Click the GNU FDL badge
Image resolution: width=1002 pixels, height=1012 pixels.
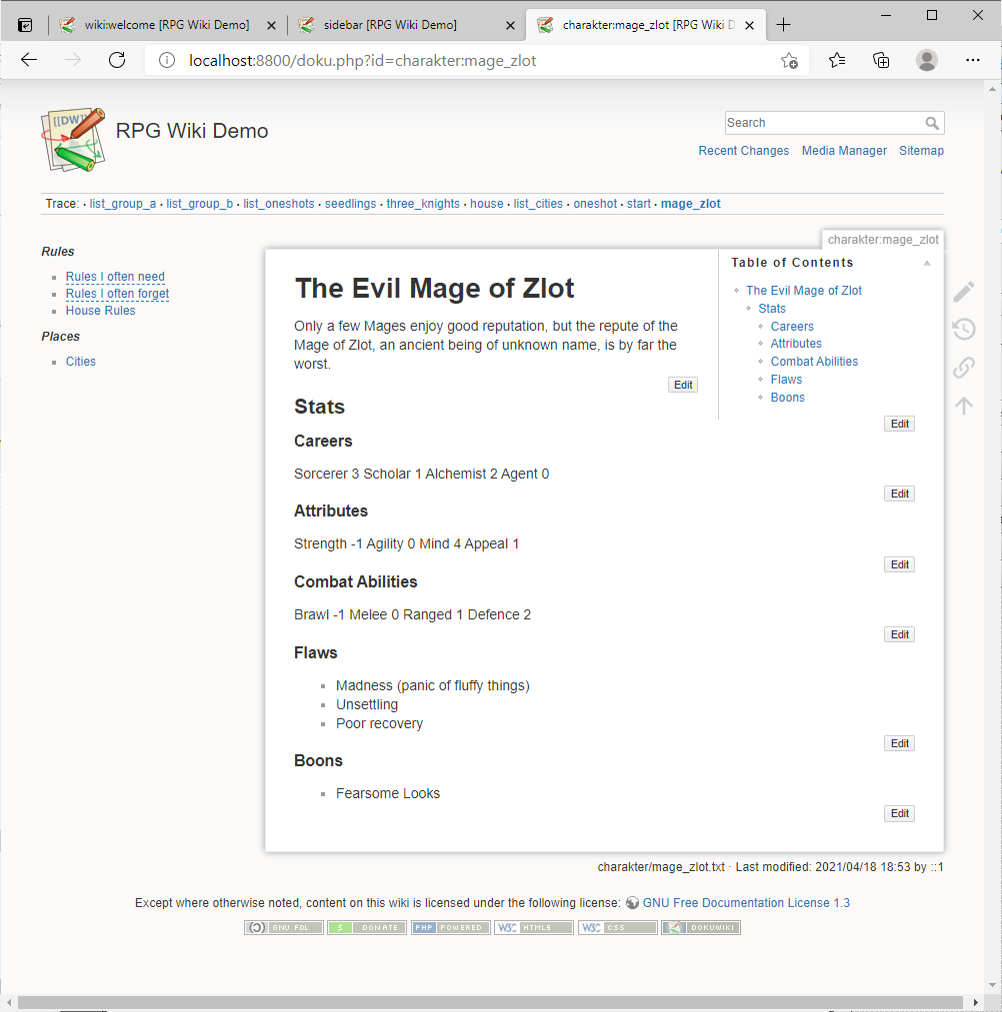(x=283, y=927)
